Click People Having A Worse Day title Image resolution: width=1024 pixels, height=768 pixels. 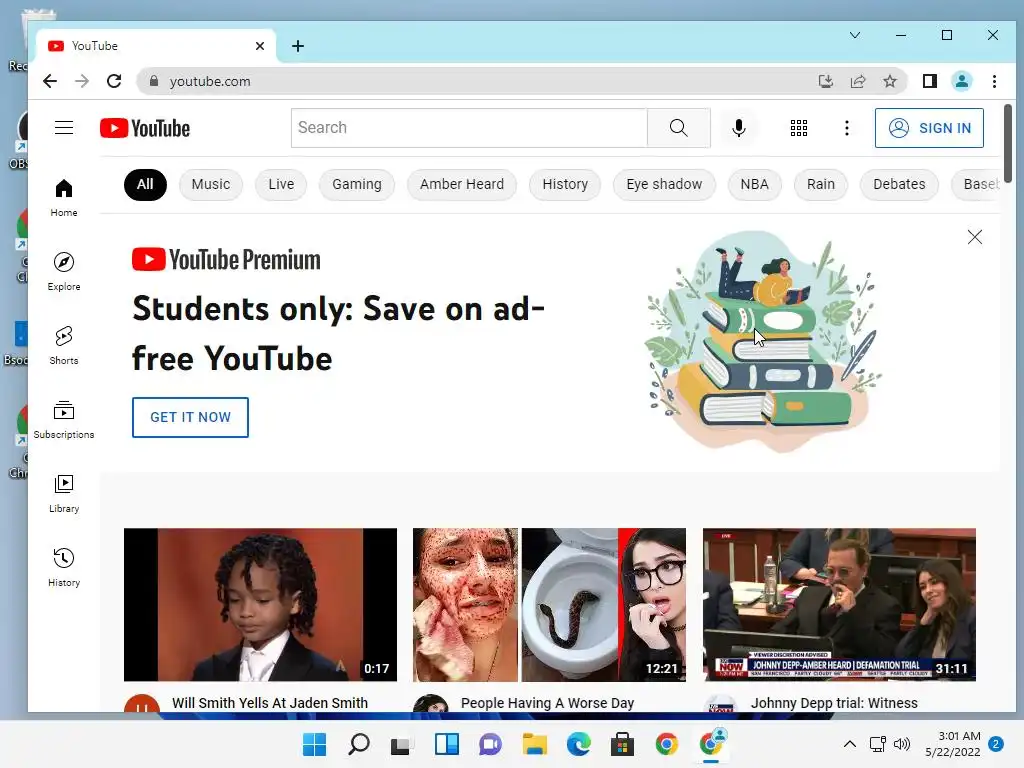click(547, 703)
